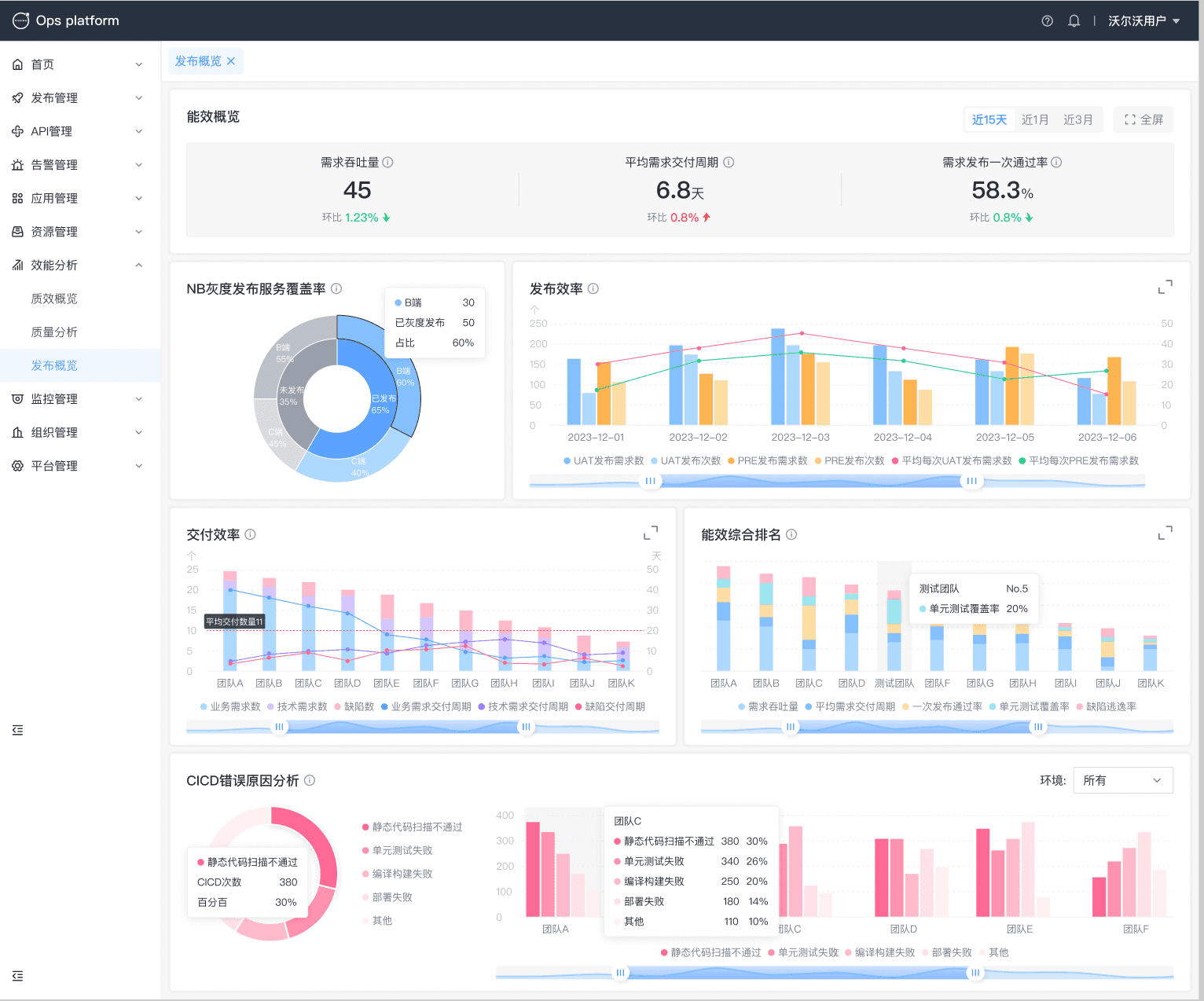The height and width of the screenshot is (1001, 1204).
Task: Click info icon beside 需求吞吐量
Action: coord(387,163)
